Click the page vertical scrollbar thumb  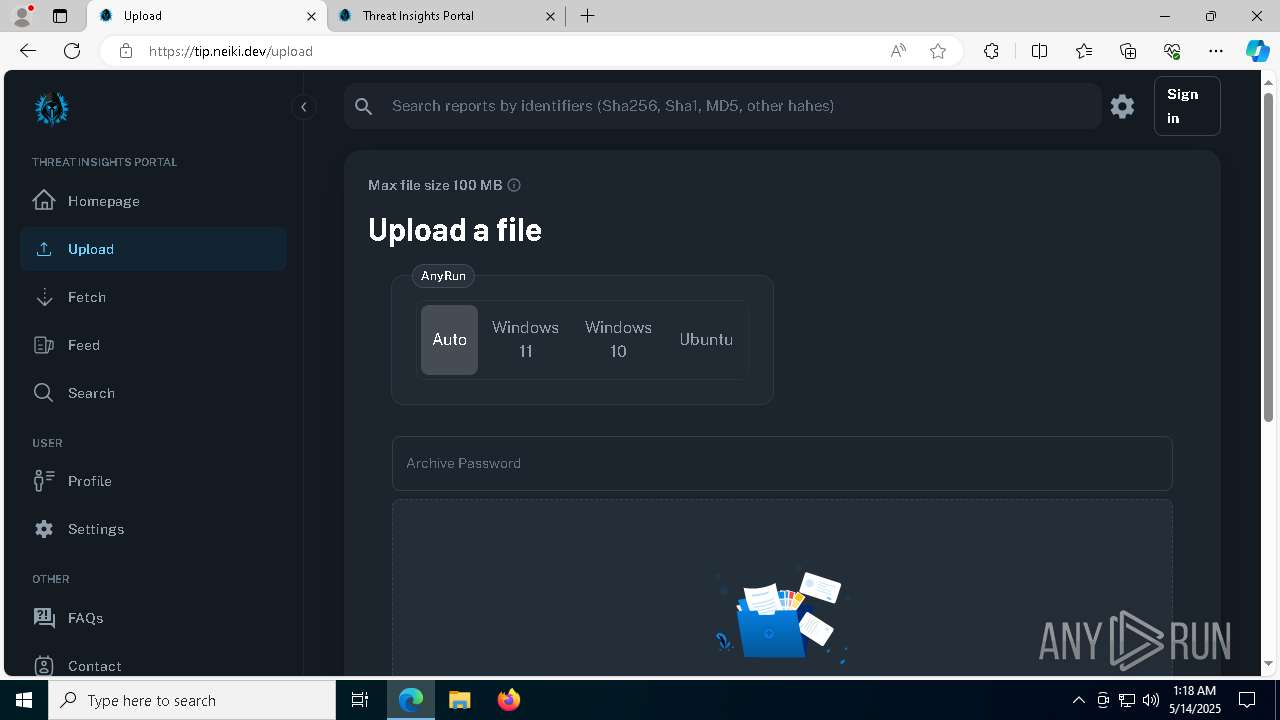pos(1269,256)
